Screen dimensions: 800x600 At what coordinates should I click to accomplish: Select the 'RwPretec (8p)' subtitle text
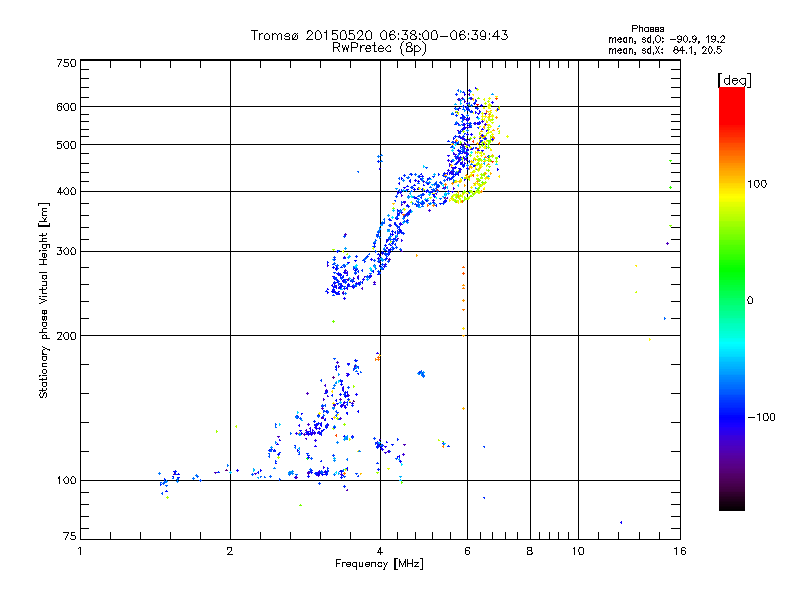(379, 48)
